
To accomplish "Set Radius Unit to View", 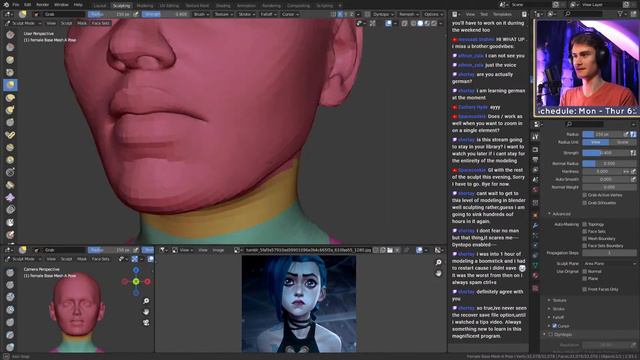I will coord(596,142).
